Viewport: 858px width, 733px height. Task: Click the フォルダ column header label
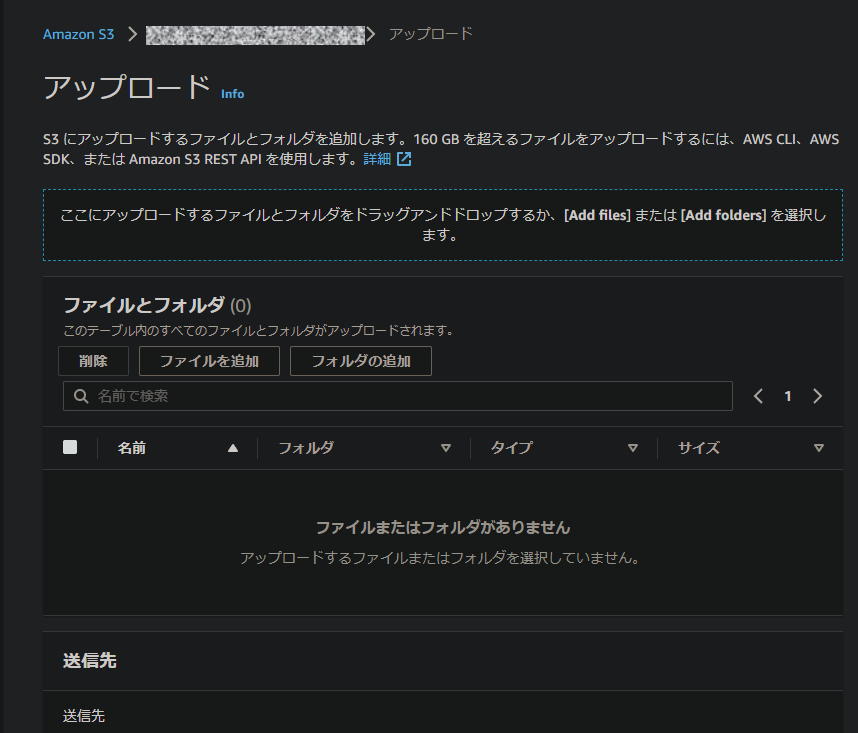(306, 448)
